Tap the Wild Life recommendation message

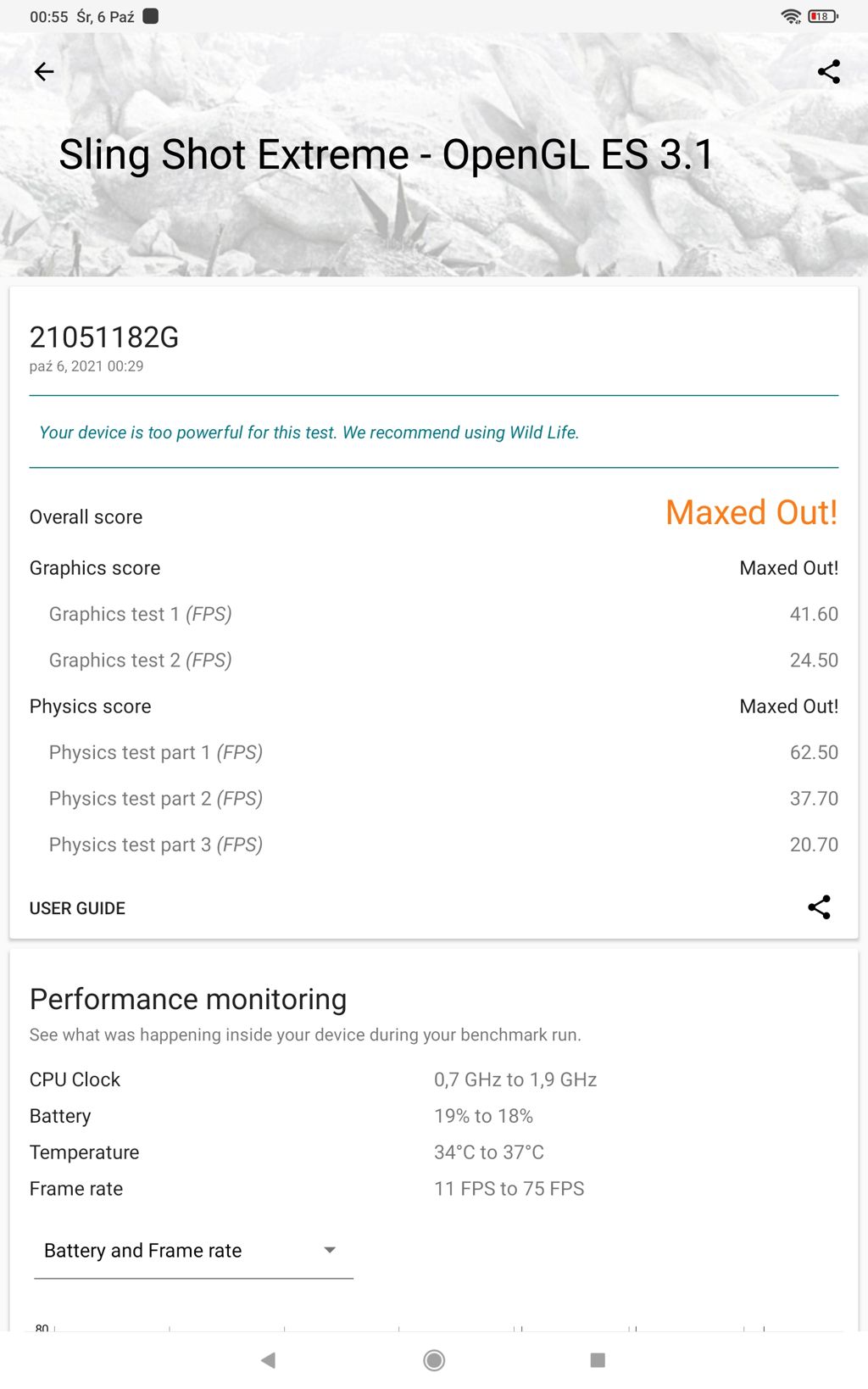pyautogui.click(x=309, y=432)
